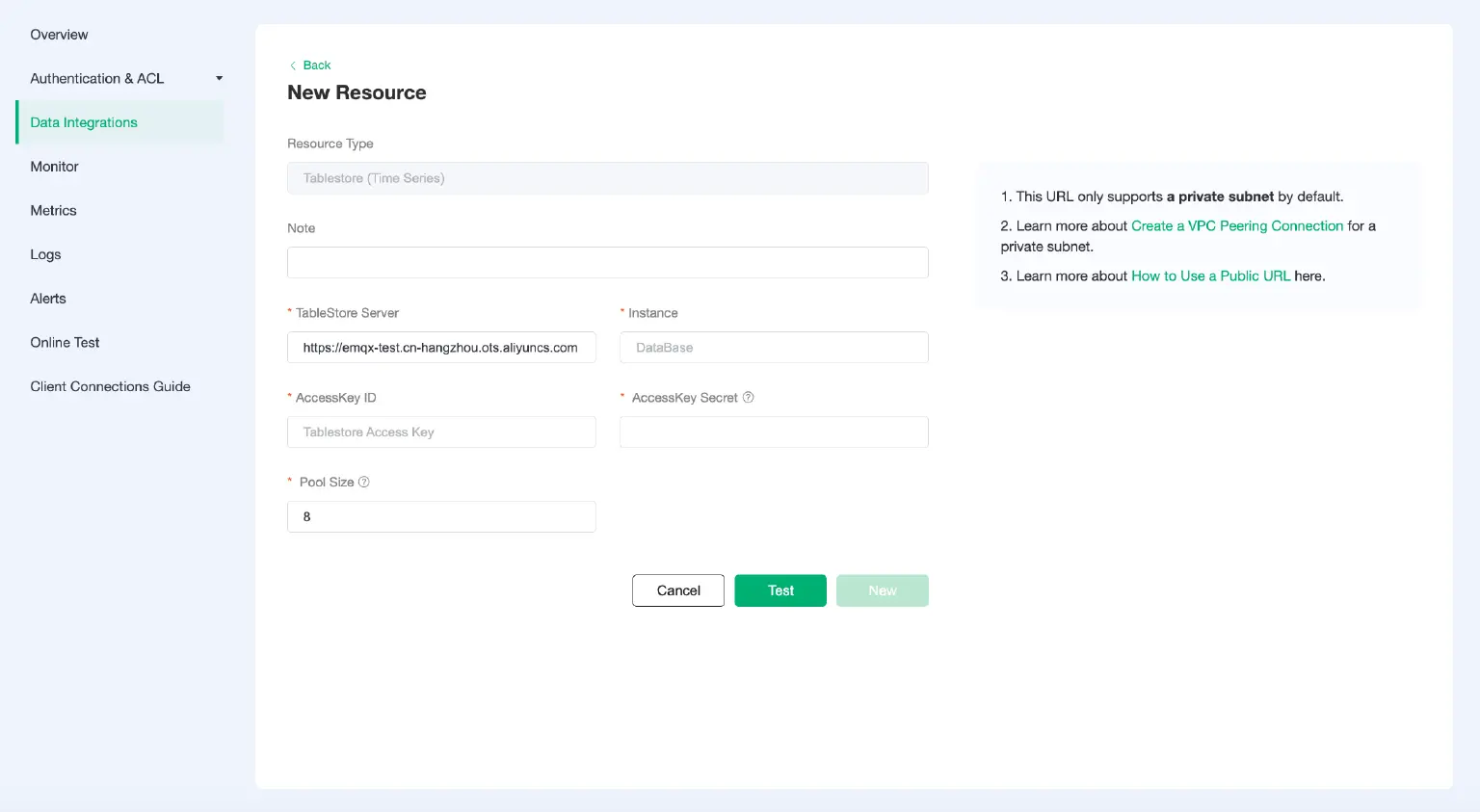Open the Metrics page

click(x=53, y=210)
